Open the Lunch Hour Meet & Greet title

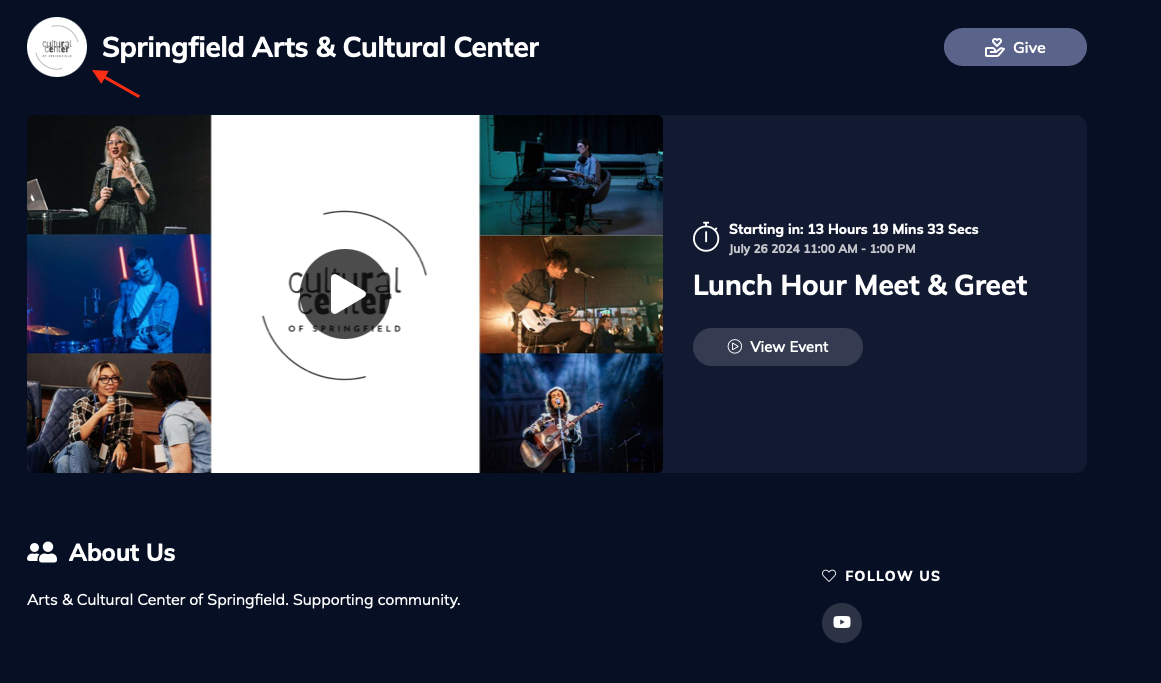point(860,286)
